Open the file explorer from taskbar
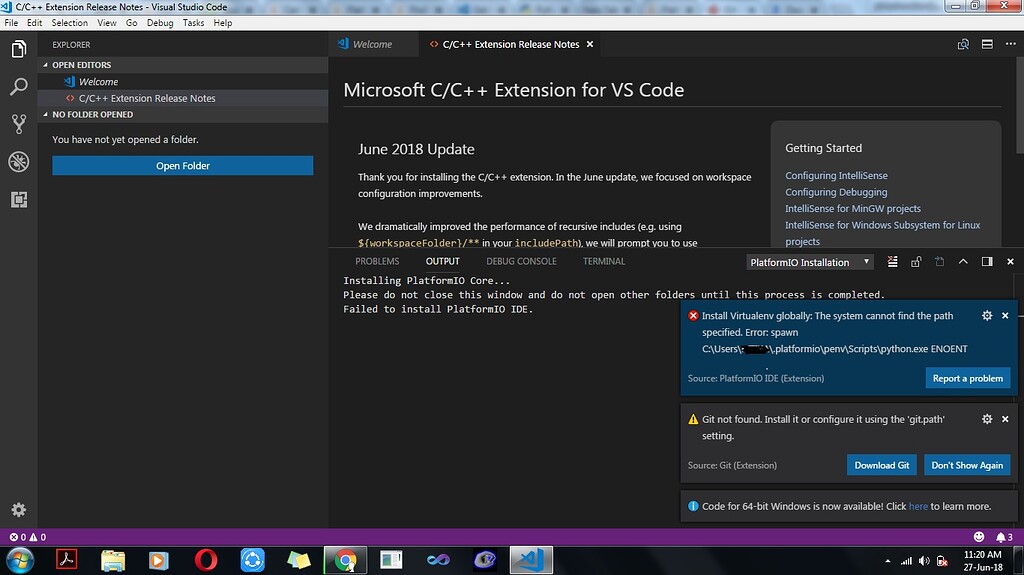 coord(112,560)
